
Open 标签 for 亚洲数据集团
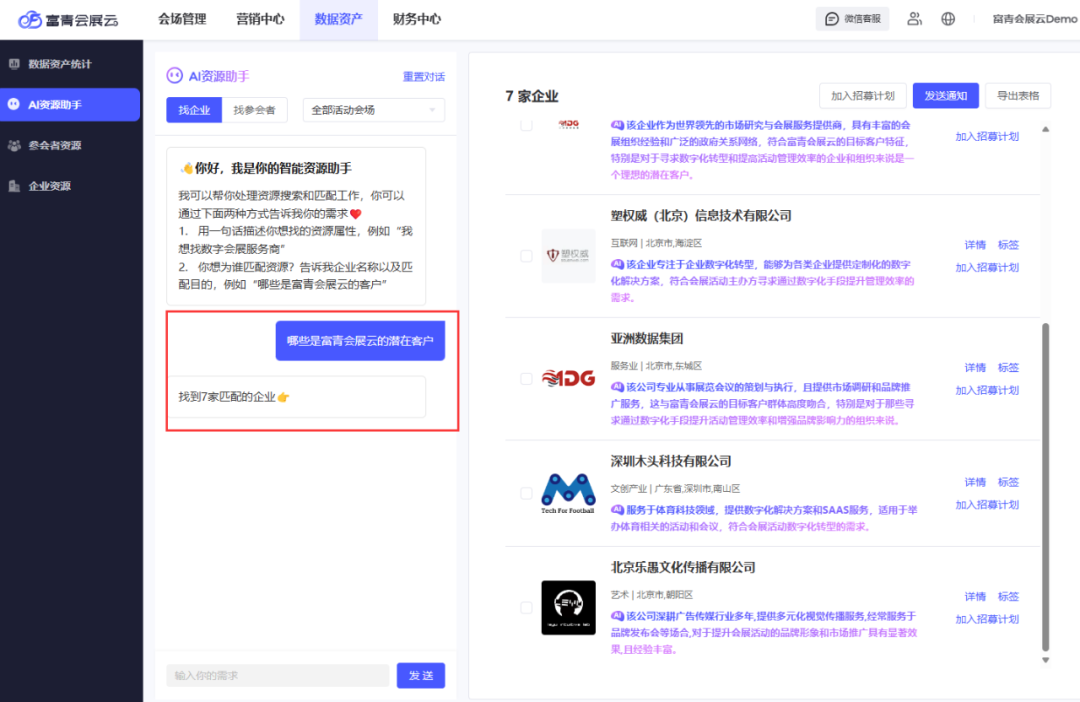[x=1008, y=367]
